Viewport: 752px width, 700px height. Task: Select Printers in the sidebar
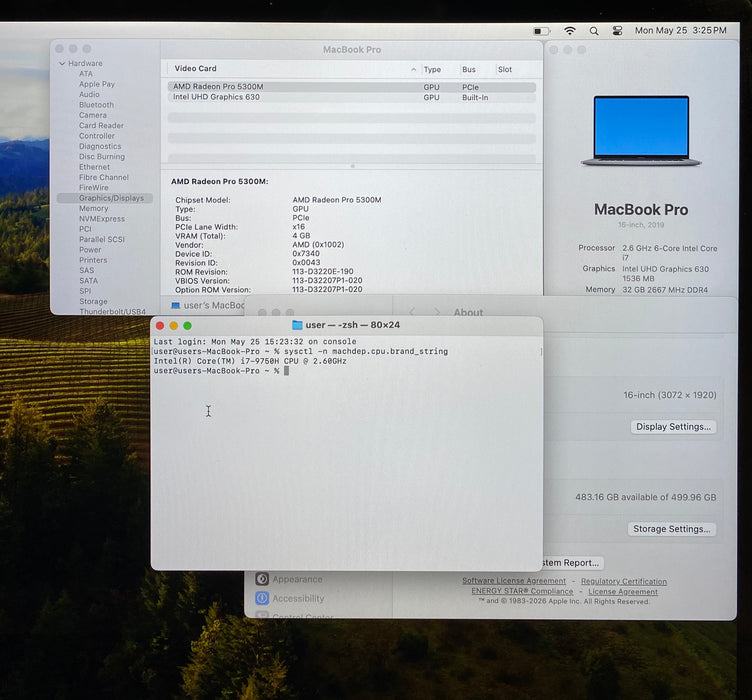pyautogui.click(x=93, y=260)
